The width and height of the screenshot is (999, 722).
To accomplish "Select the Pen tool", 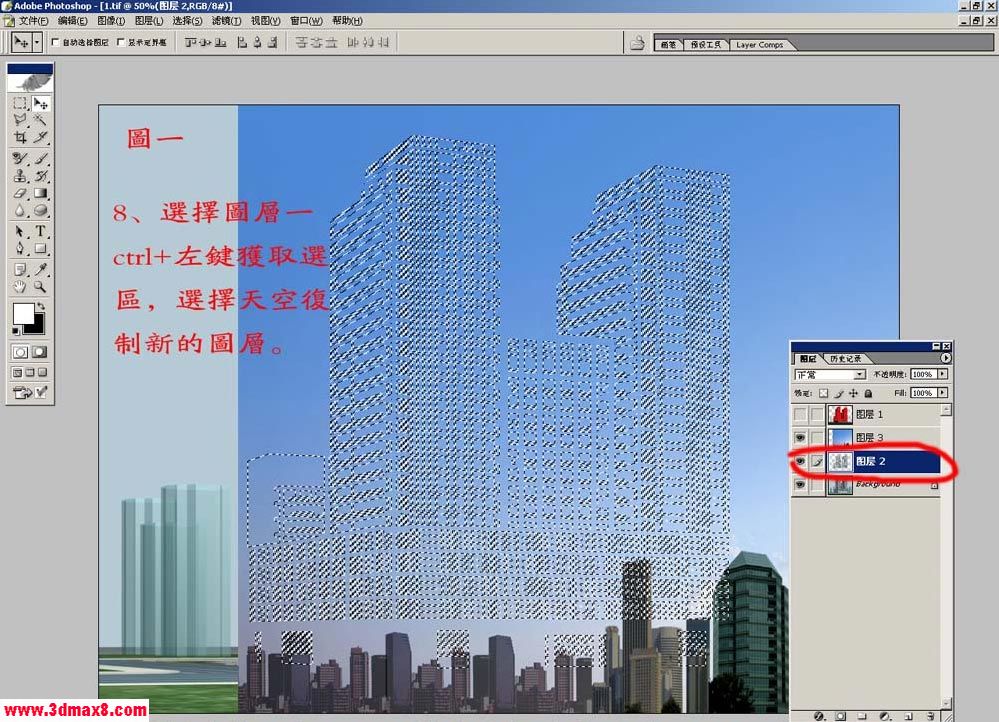I will coord(20,249).
